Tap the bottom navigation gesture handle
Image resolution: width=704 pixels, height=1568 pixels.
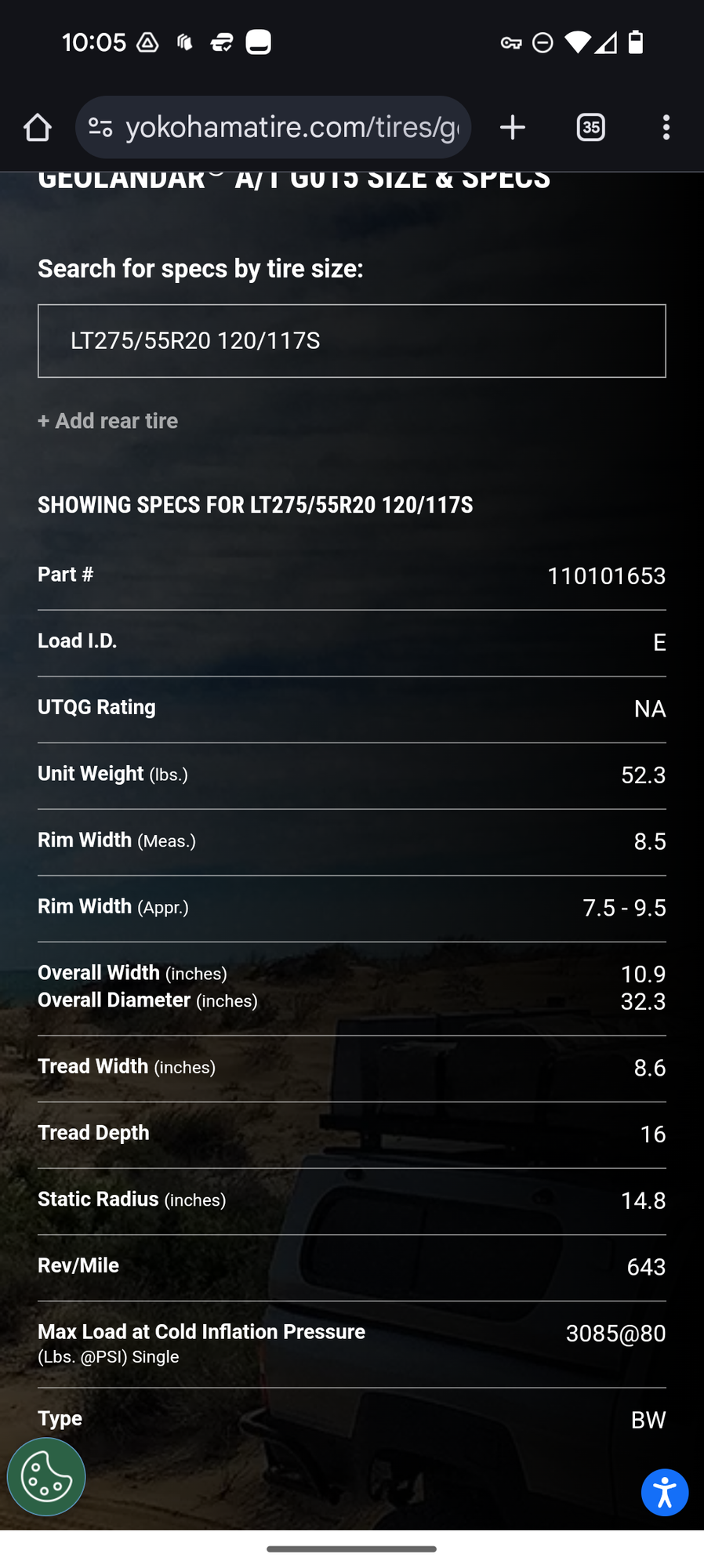tap(351, 1549)
